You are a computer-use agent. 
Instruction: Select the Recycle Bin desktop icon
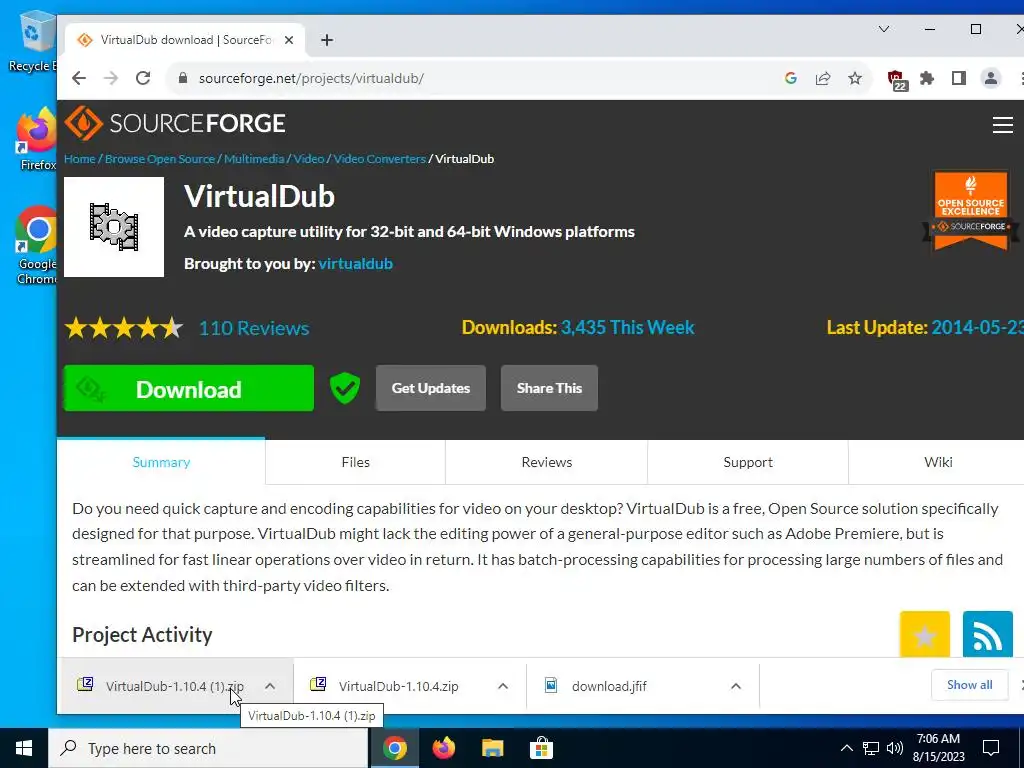[33, 42]
